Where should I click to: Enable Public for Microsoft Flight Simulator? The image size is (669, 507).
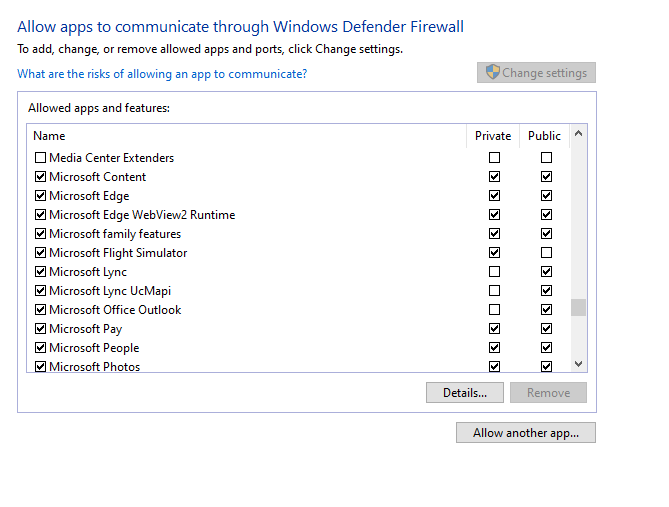click(x=546, y=253)
